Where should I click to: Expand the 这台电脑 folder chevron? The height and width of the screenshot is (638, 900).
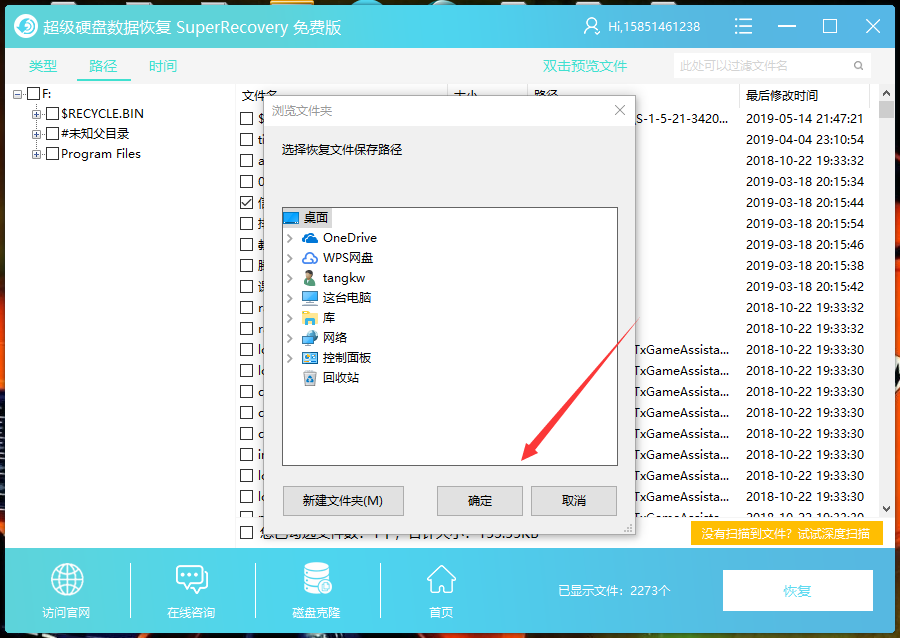coord(290,298)
